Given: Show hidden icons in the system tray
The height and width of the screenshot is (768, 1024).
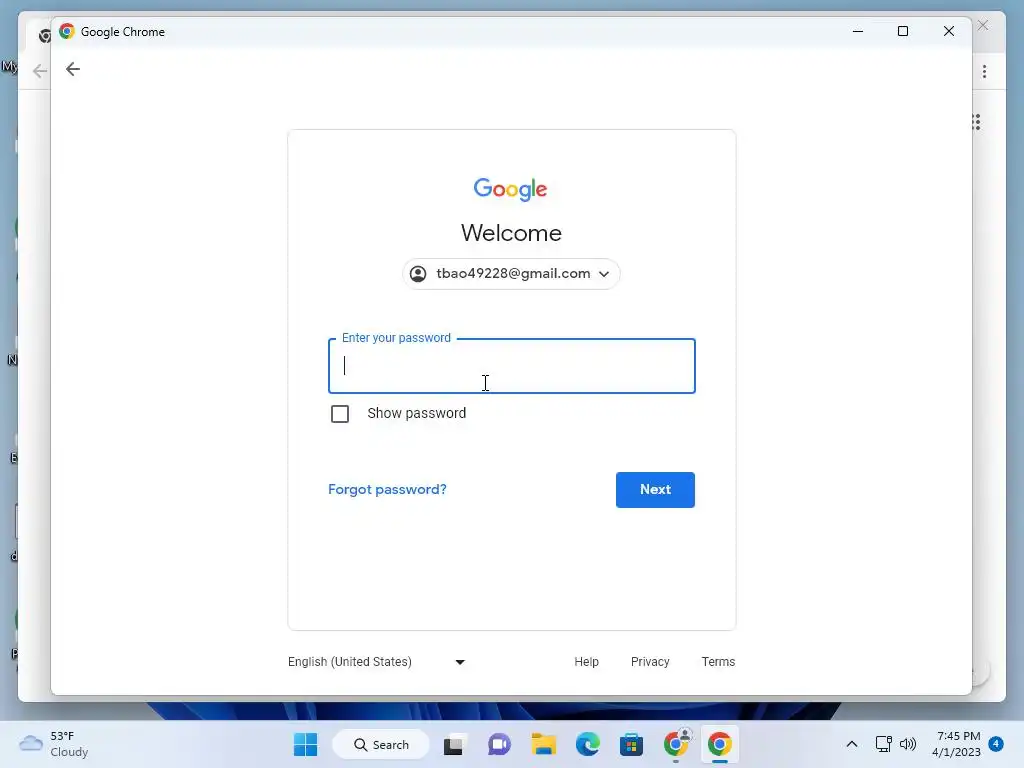Looking at the screenshot, I should point(852,744).
